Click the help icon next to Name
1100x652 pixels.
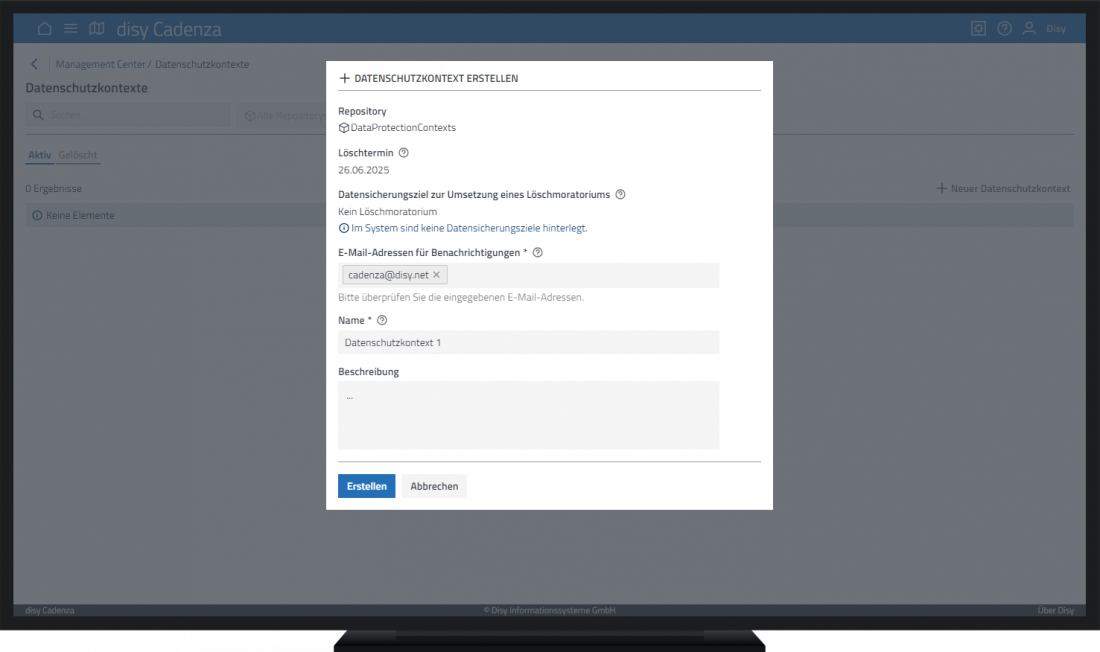coord(382,320)
